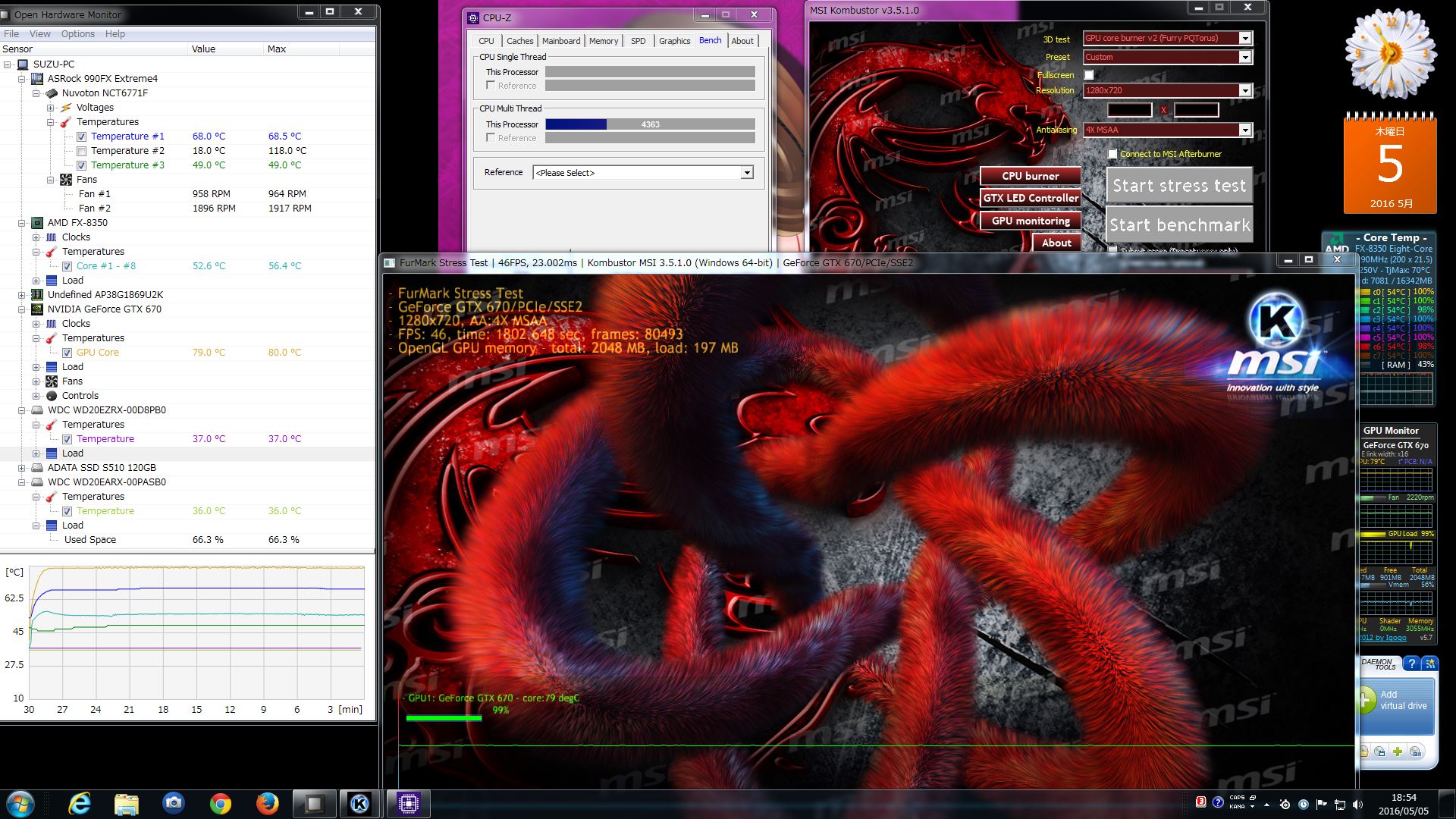Image resolution: width=1456 pixels, height=819 pixels.
Task: Click custom resolution width input field
Action: coord(1130,110)
